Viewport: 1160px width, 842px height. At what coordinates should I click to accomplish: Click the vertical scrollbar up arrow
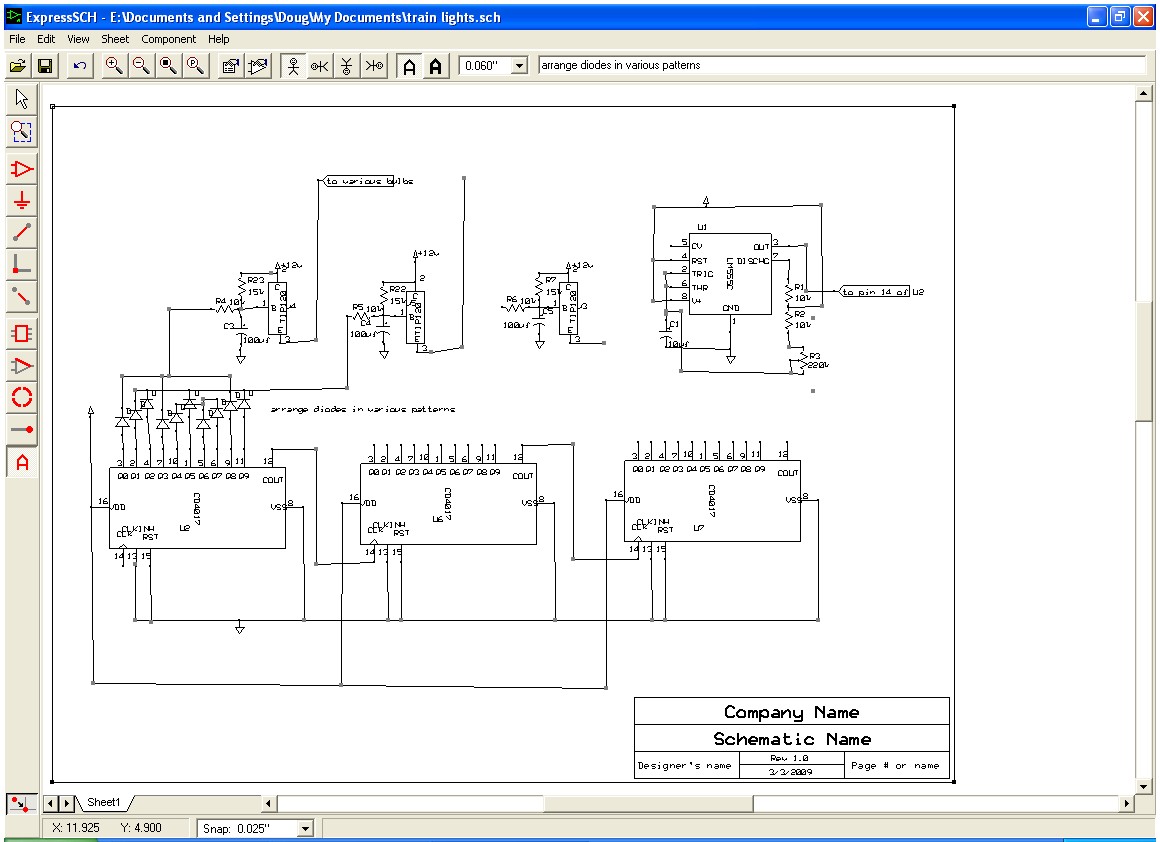pos(1144,93)
